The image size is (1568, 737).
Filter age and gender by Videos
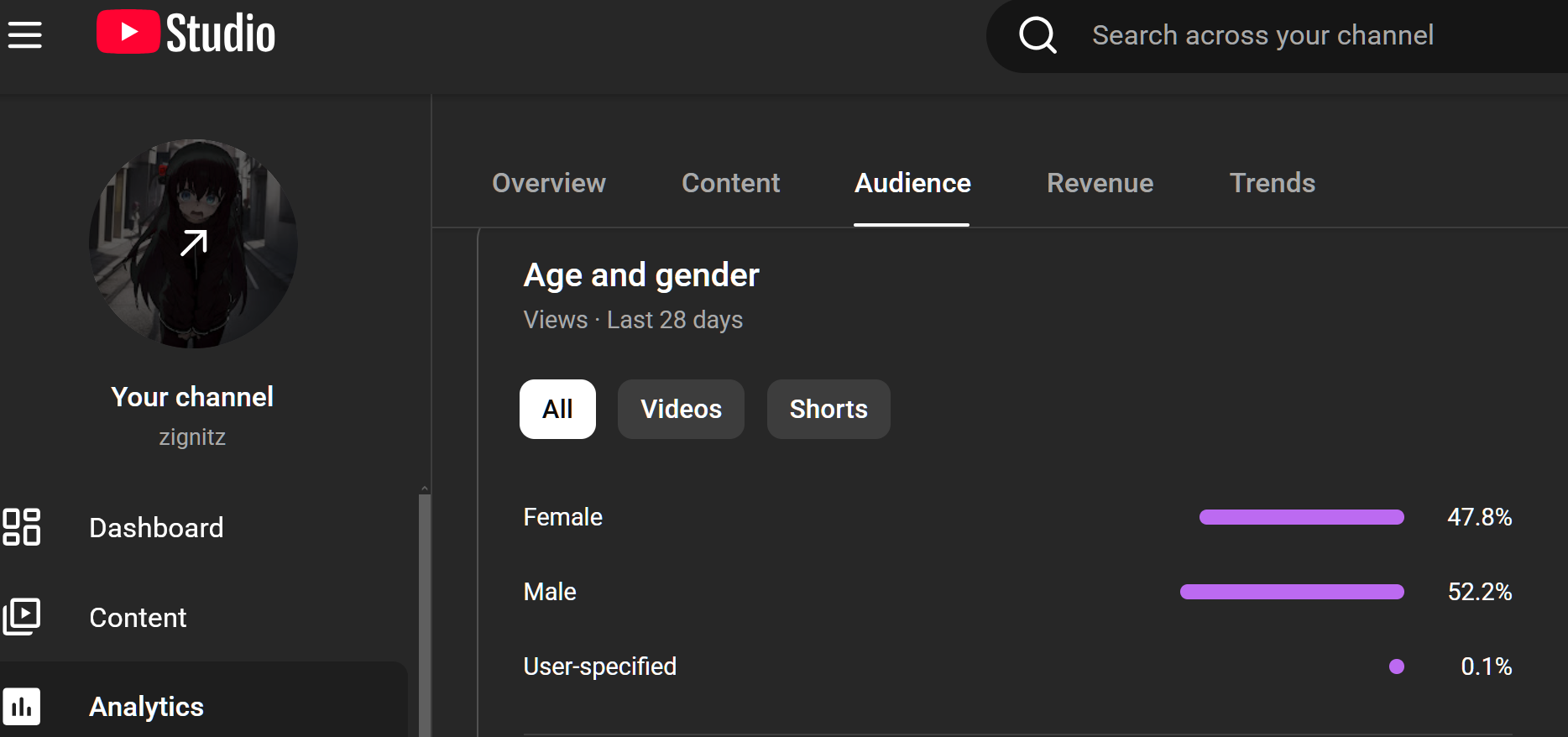681,409
